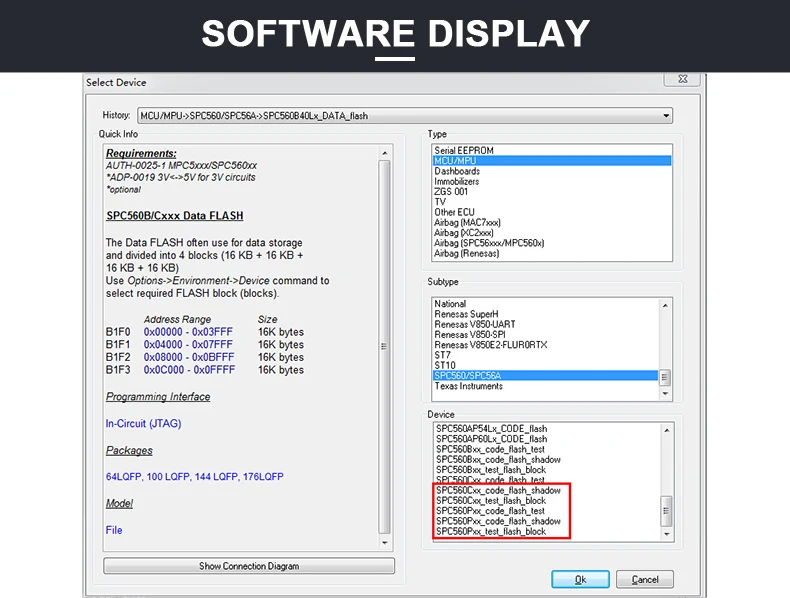This screenshot has height=598, width=790.
Task: Close the Select Device window
Action: [683, 79]
